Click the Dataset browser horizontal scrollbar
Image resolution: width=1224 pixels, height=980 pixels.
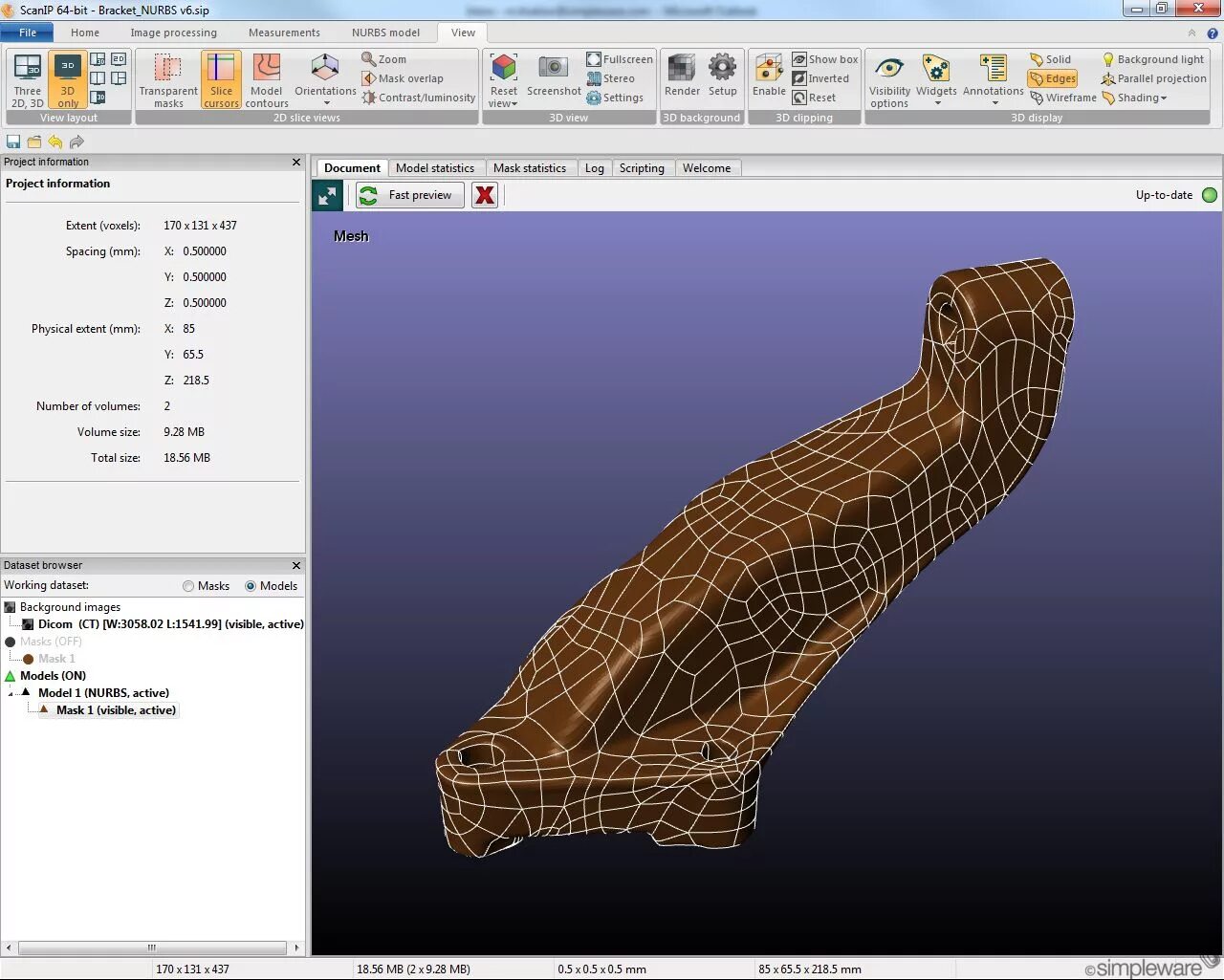(152, 947)
